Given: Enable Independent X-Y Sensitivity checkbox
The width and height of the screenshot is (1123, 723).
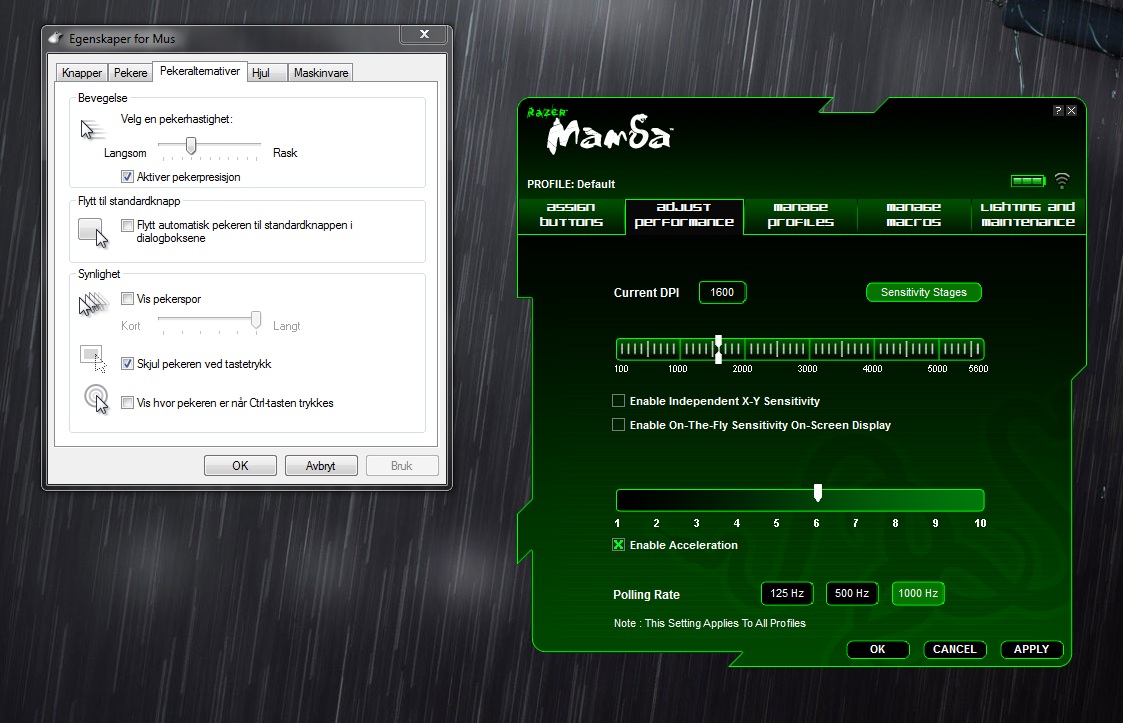Looking at the screenshot, I should (x=618, y=401).
